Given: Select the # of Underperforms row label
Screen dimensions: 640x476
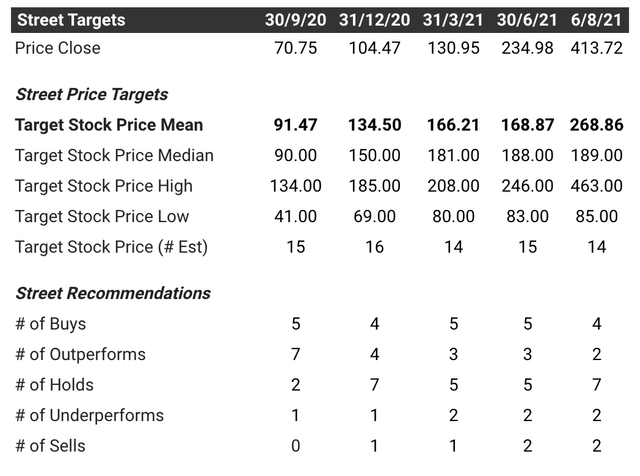Looking at the screenshot, I should pos(89,416).
